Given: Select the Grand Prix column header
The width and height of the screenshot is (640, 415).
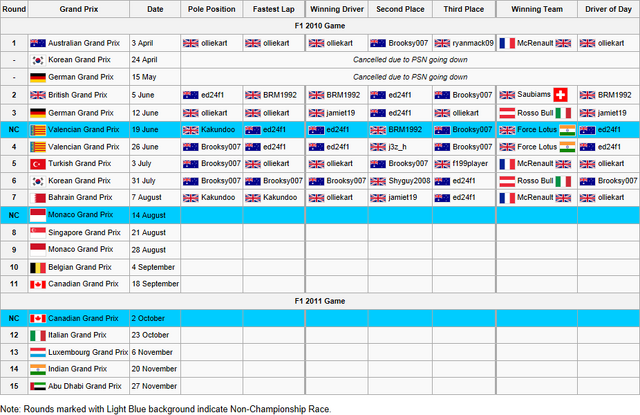Looking at the screenshot, I should pos(79,9).
